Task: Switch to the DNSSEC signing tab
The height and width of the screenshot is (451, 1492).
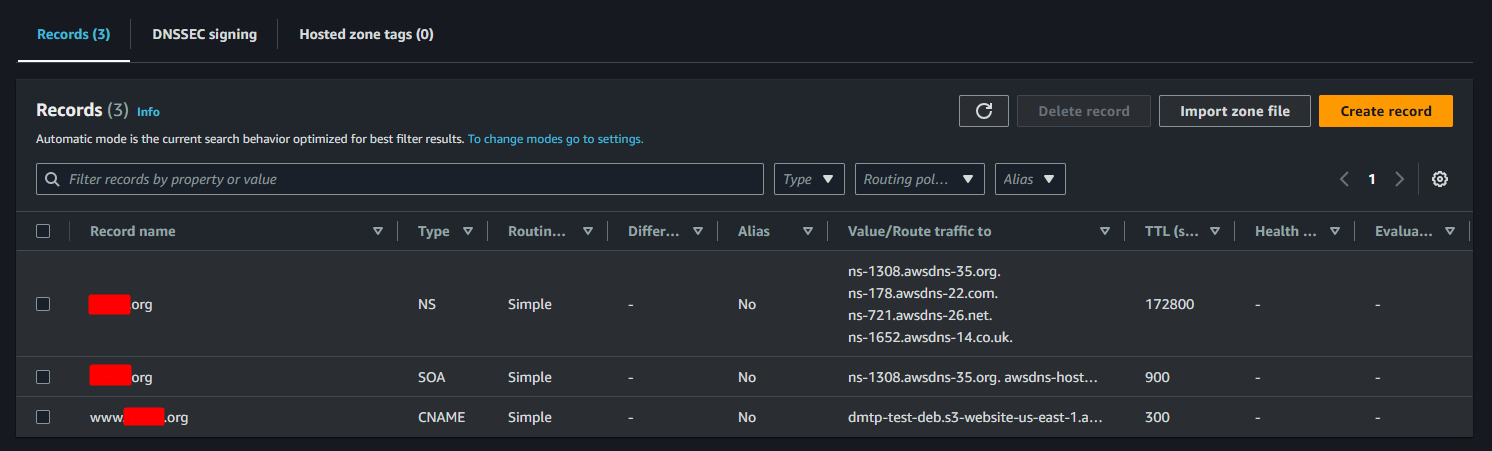Action: pos(204,34)
